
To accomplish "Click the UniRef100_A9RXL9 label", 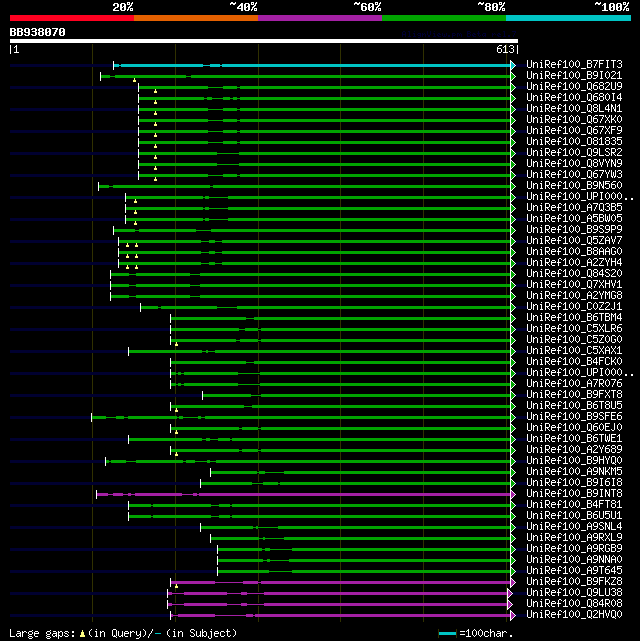I will point(574,538).
